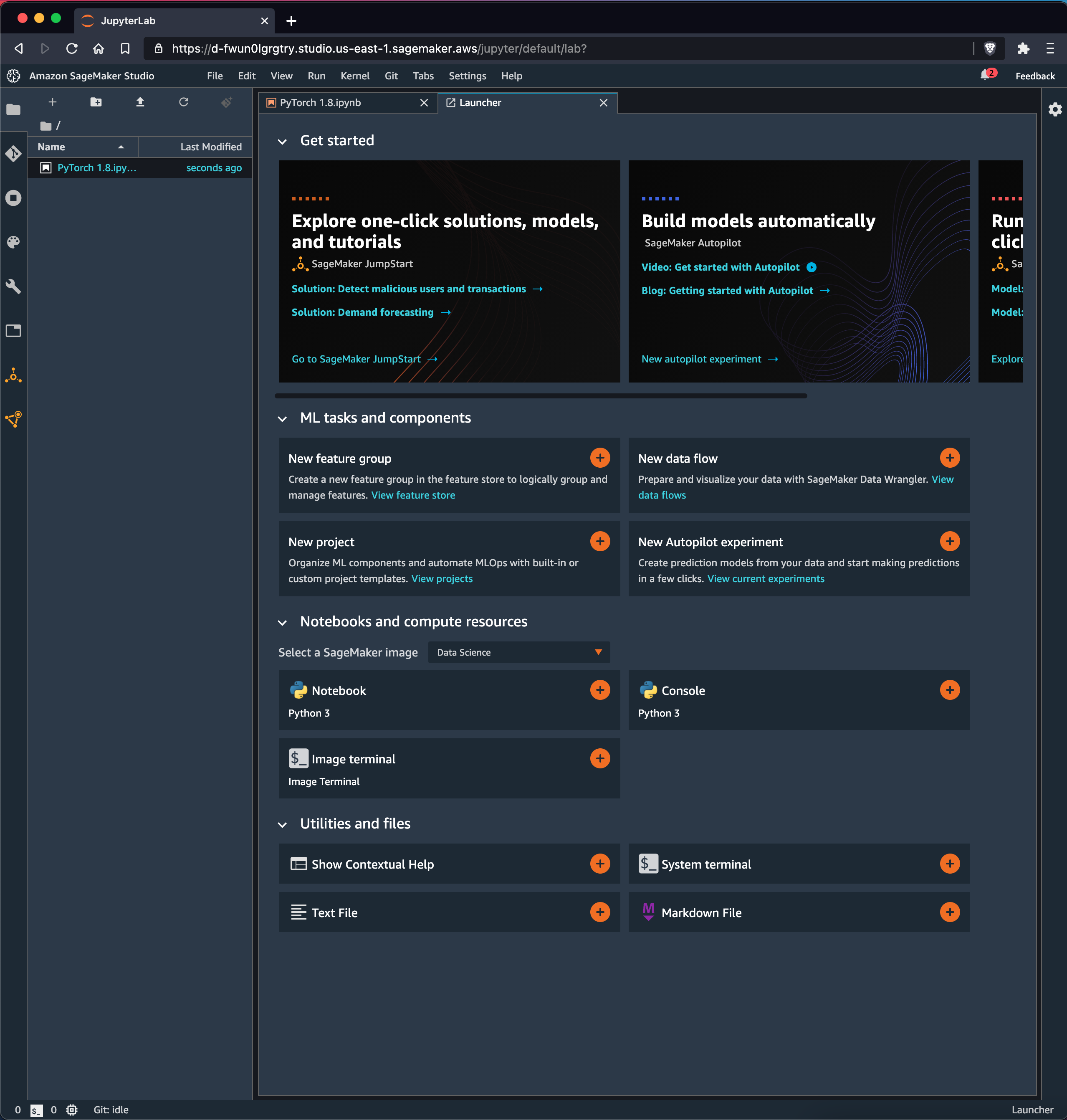The width and height of the screenshot is (1067, 1120).
Task: Follow the Go to SageMaker JumpStart link
Action: pos(356,359)
